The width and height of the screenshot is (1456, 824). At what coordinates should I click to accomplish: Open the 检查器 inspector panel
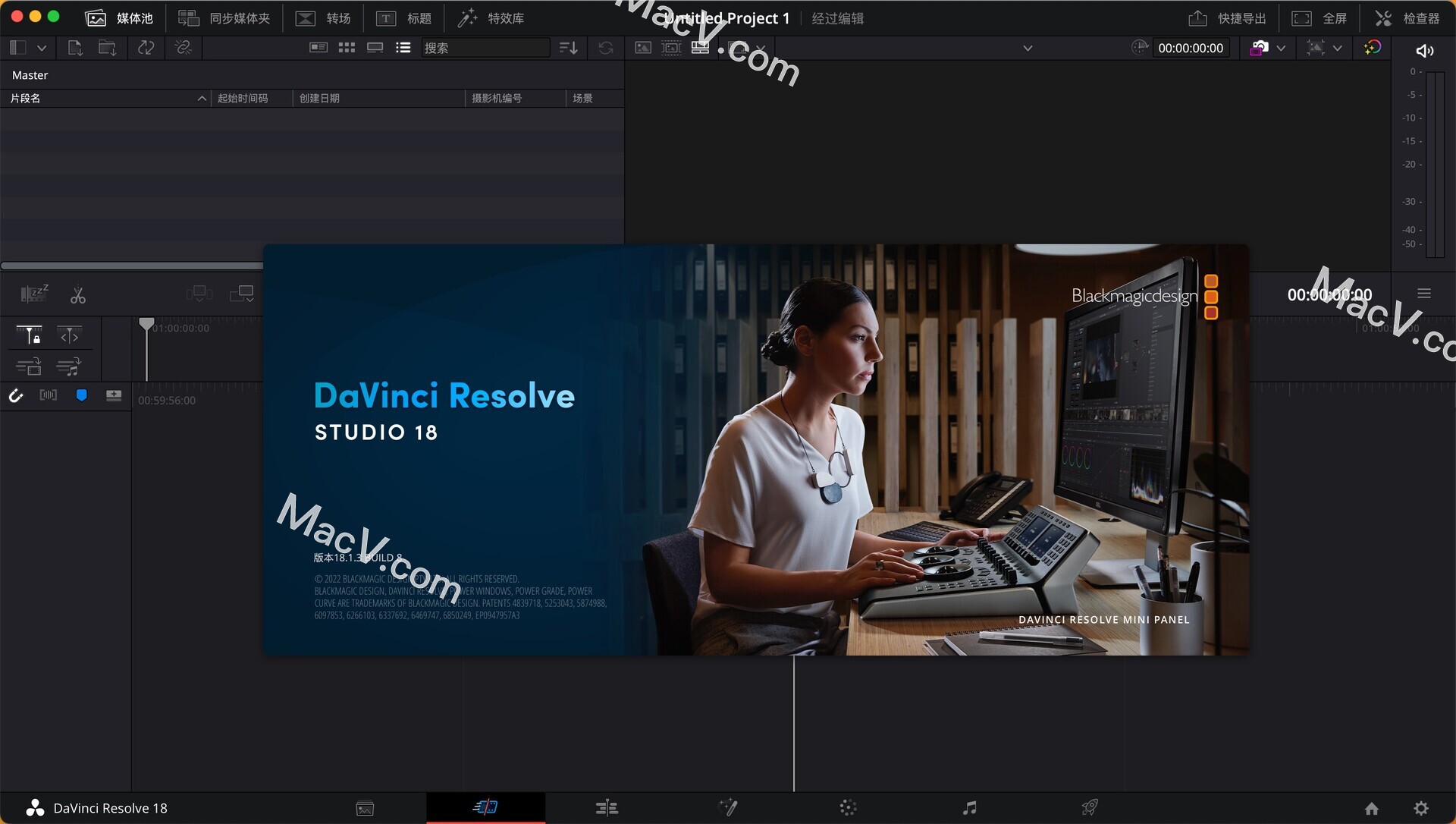1407,18
